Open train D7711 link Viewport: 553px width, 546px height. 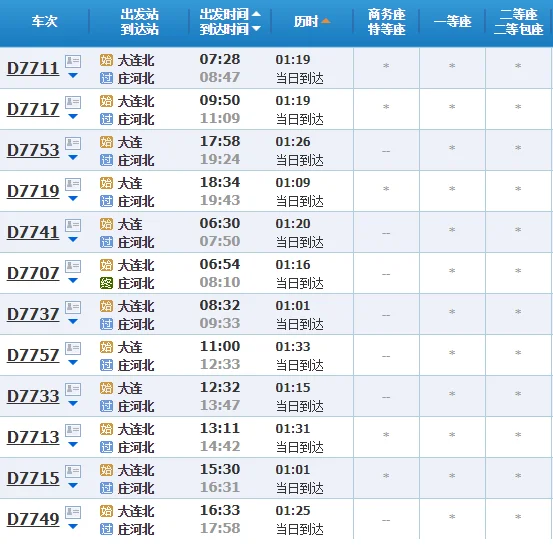tap(33, 68)
